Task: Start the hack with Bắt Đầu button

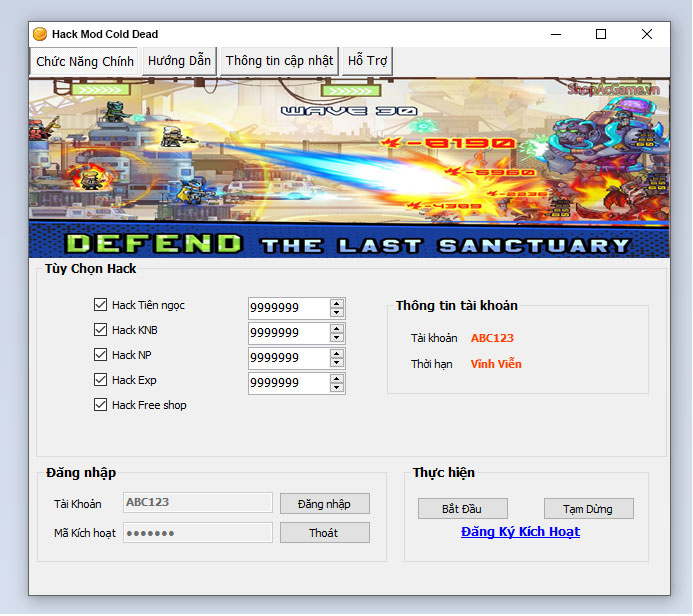Action: (463, 509)
